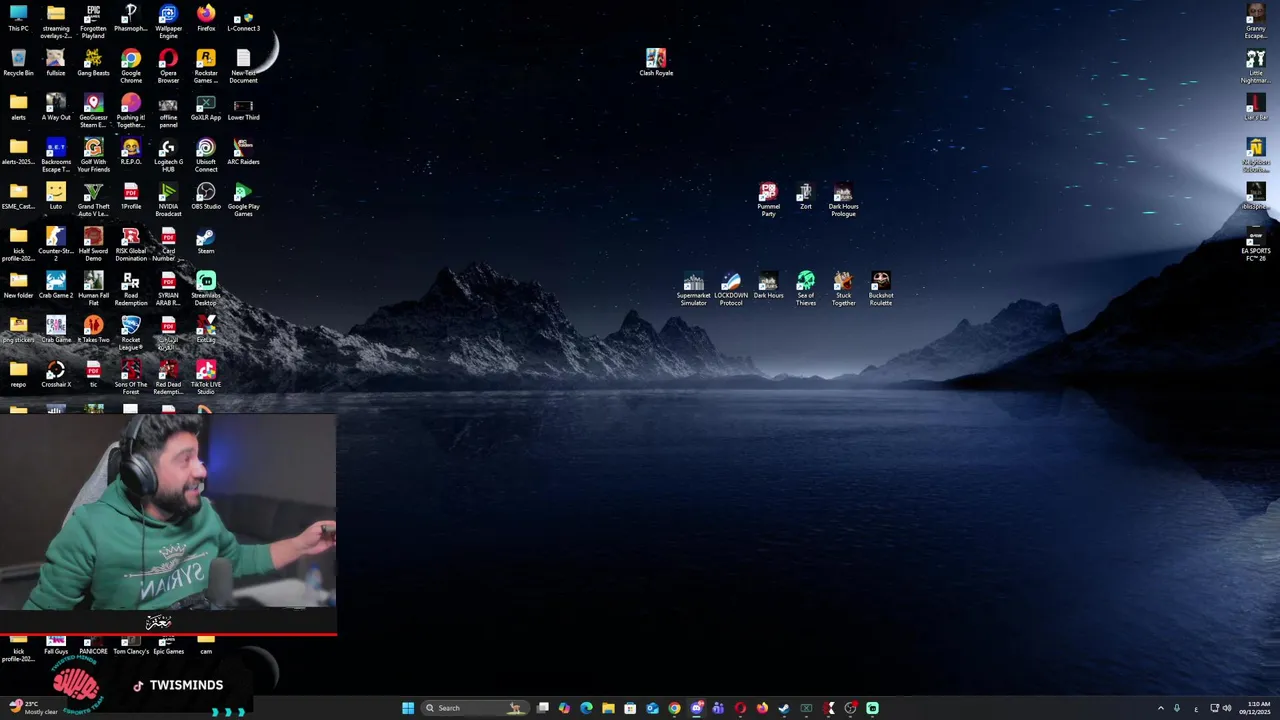Open Stuck Together shortcut

[843, 289]
